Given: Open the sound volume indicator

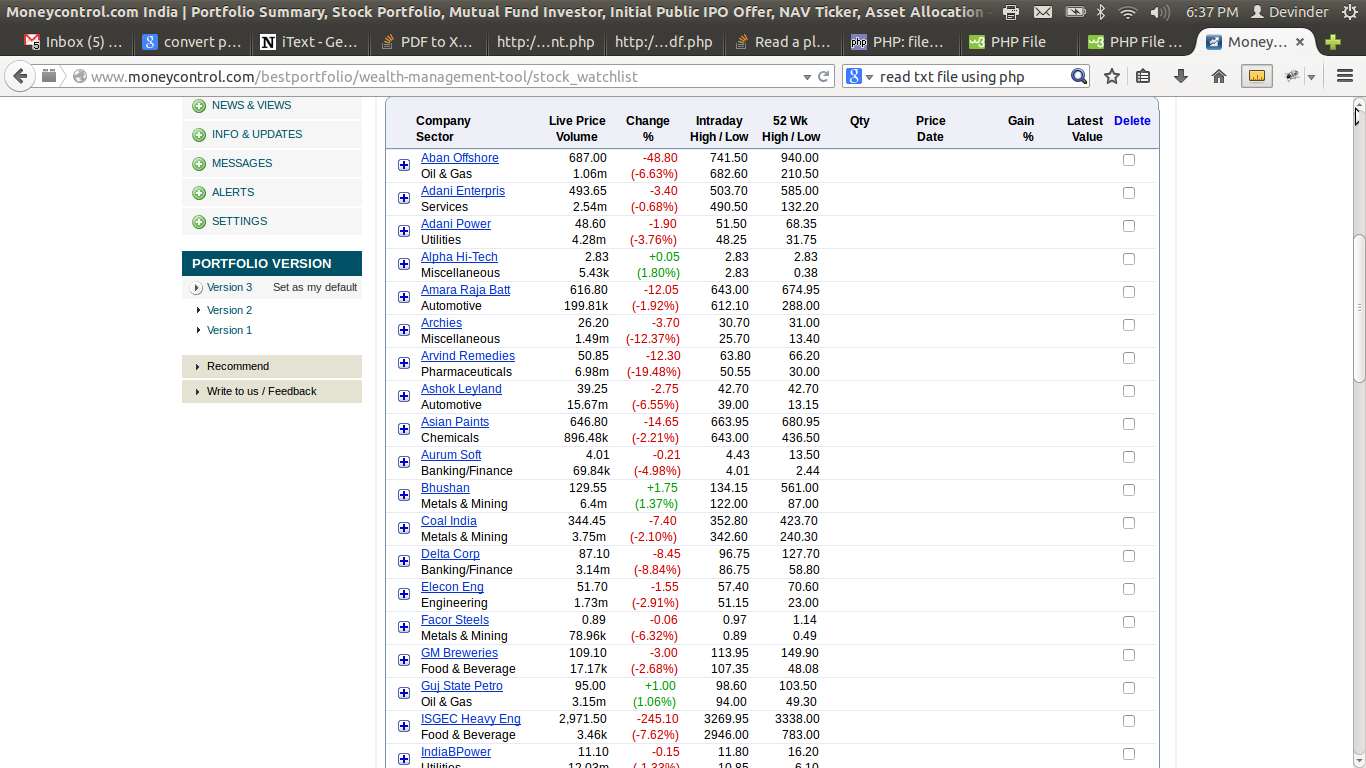Looking at the screenshot, I should pyautogui.click(x=1160, y=12).
